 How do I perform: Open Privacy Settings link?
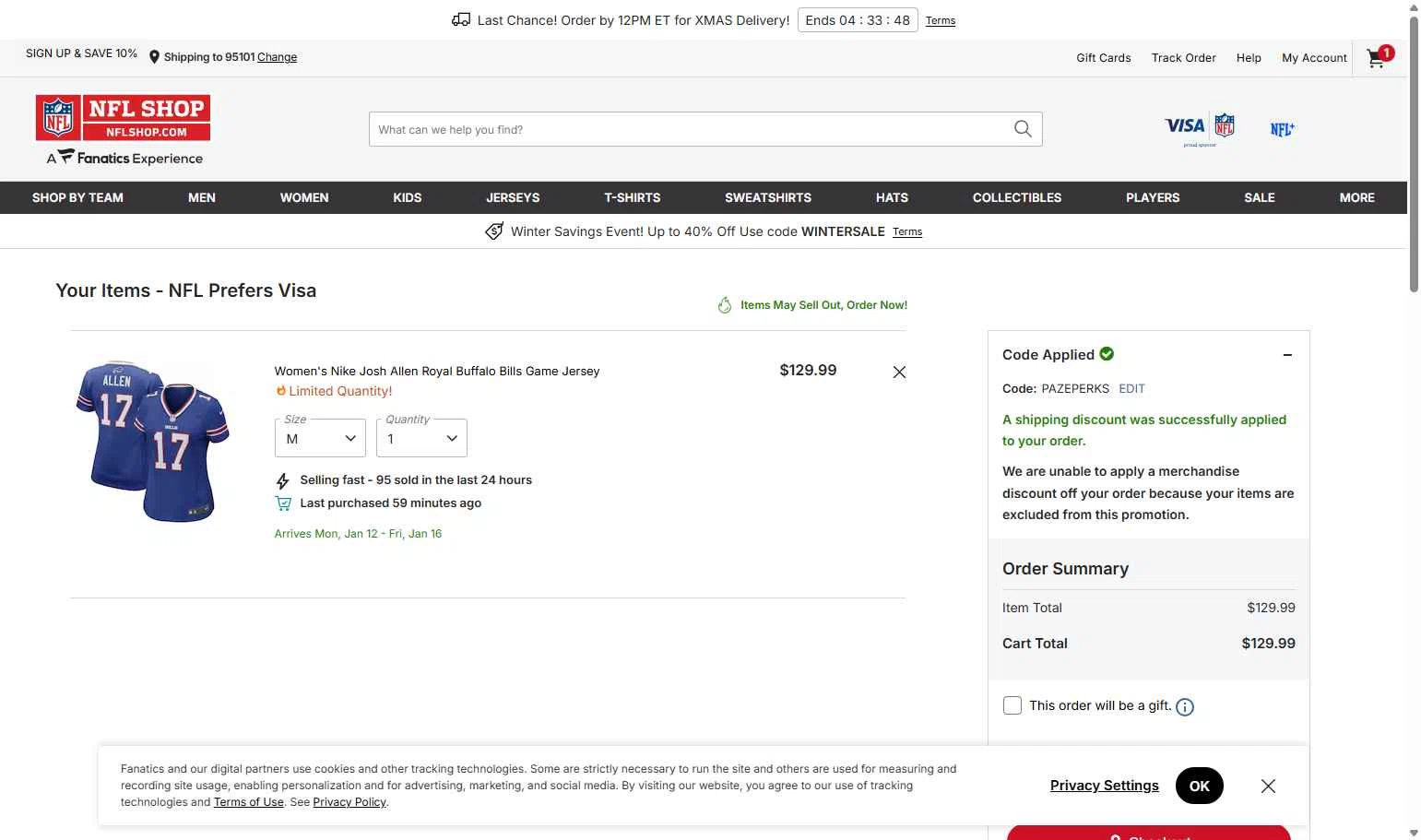(x=1105, y=786)
